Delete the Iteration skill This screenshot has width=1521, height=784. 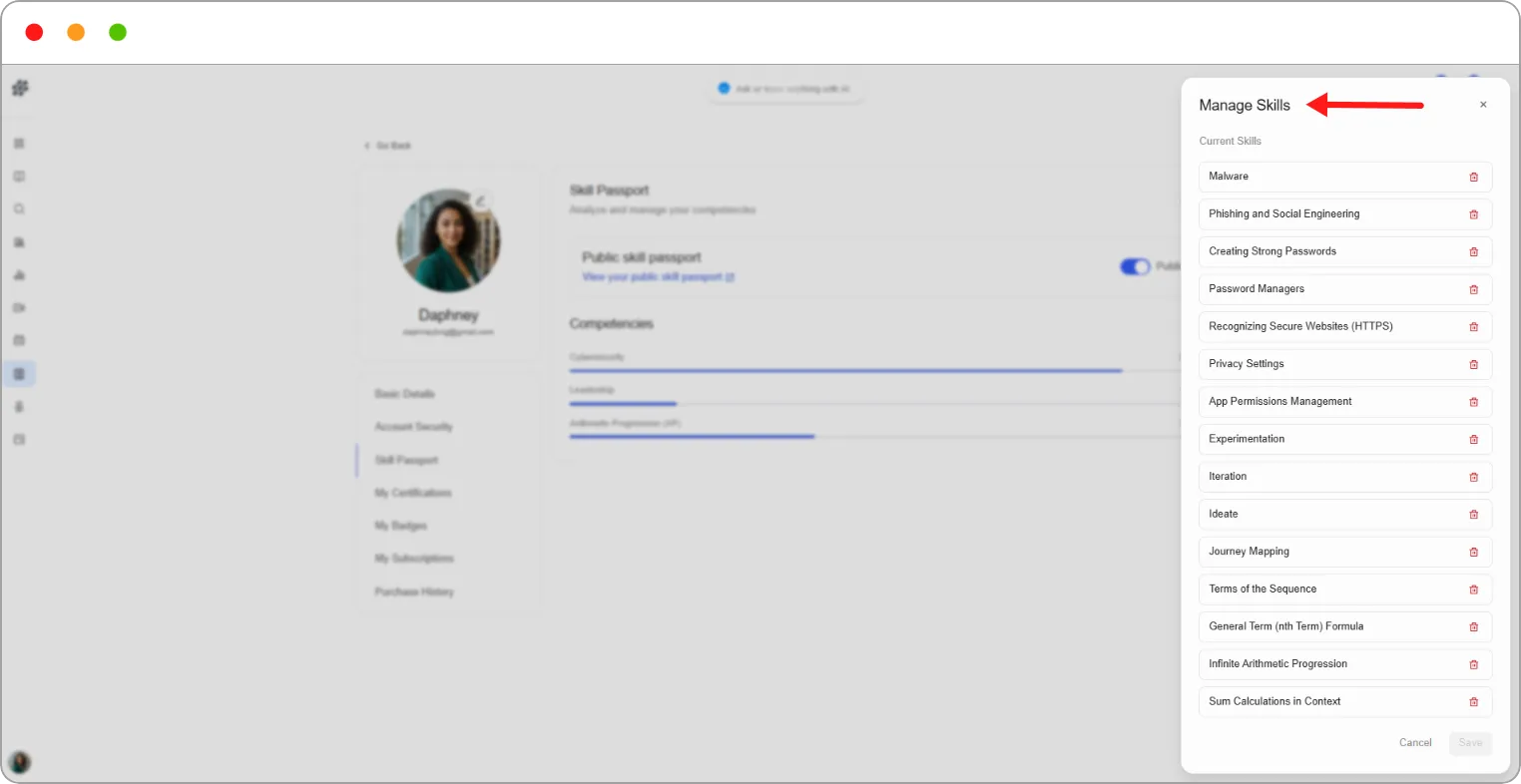click(x=1473, y=477)
